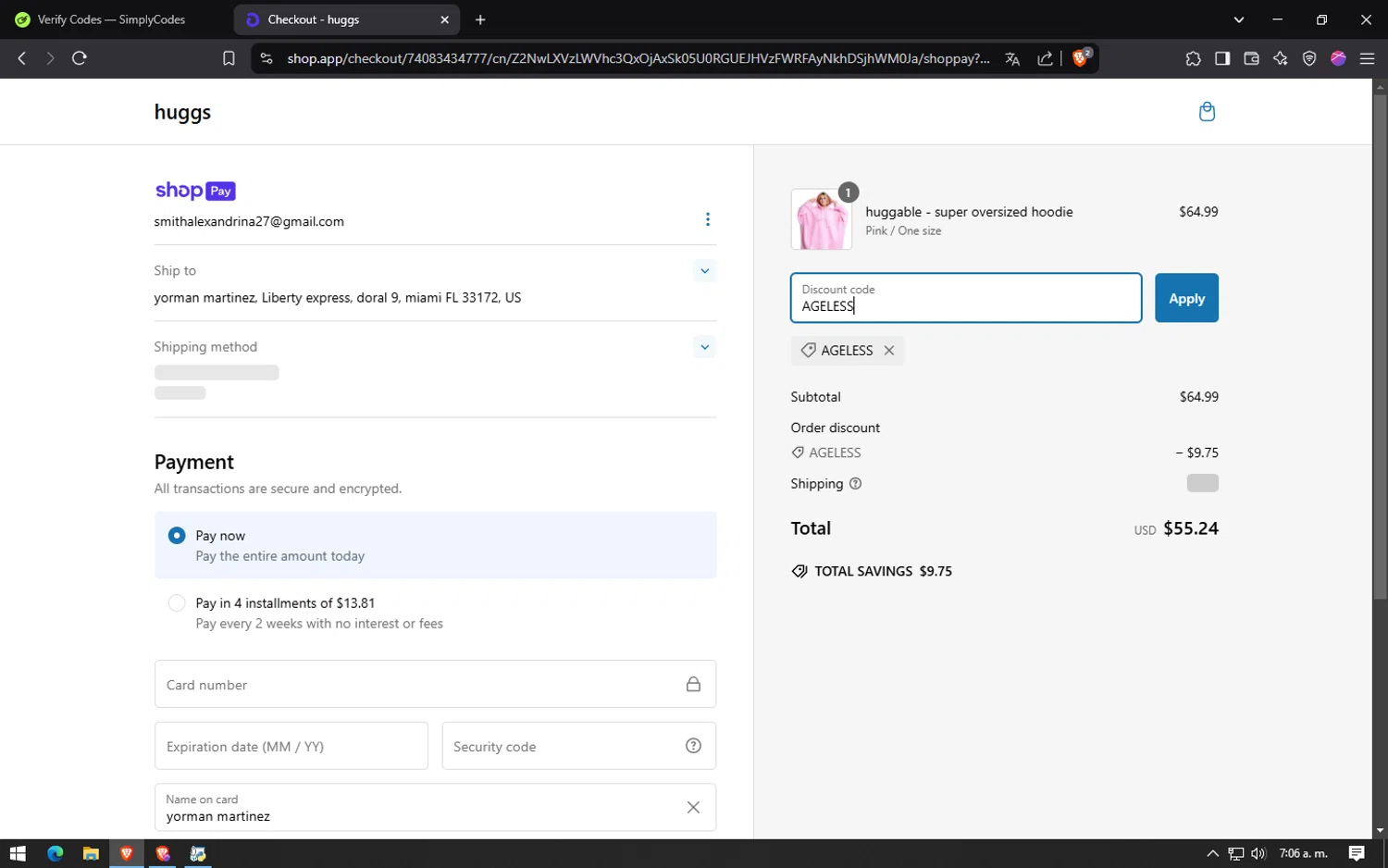Open the notification center
The height and width of the screenshot is (868, 1388).
1357,853
